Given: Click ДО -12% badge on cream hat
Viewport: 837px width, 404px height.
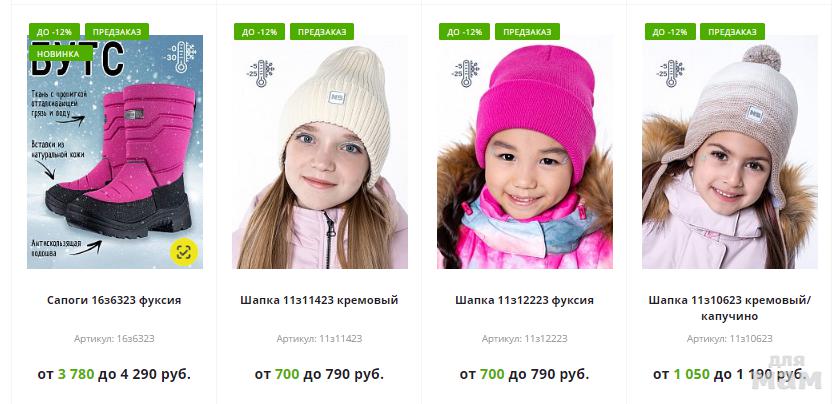Looking at the screenshot, I should (x=259, y=31).
